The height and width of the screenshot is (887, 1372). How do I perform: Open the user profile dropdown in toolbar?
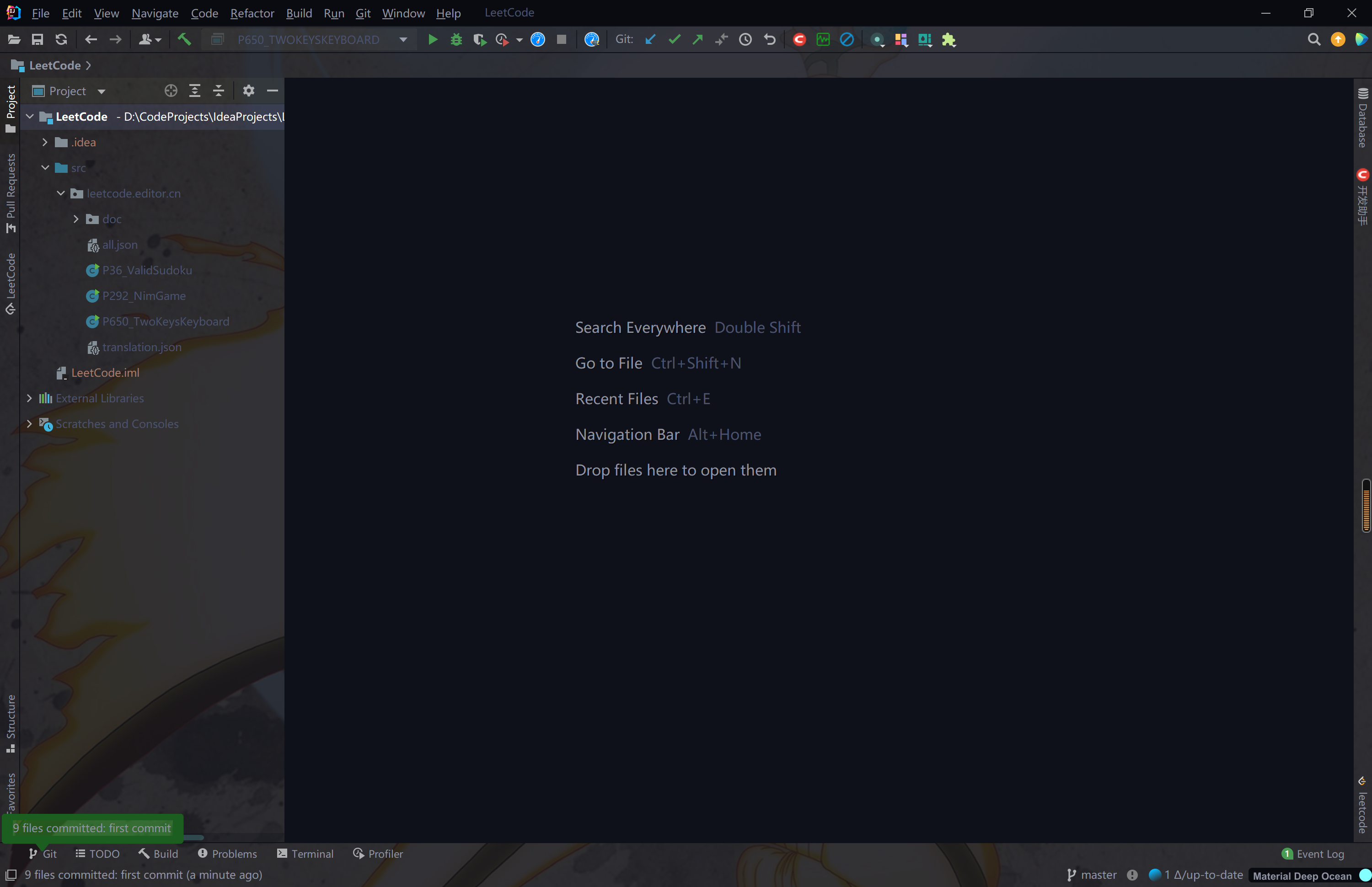click(150, 39)
